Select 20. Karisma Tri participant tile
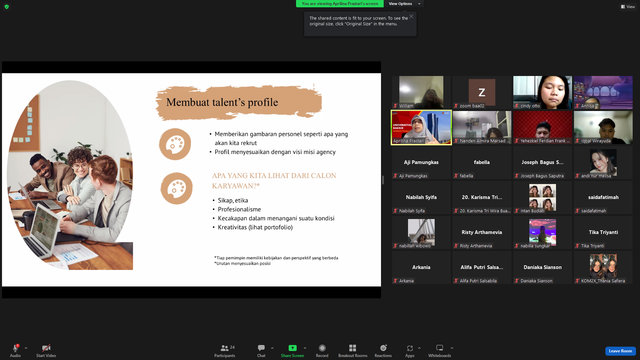640x360 pixels. tap(482, 198)
